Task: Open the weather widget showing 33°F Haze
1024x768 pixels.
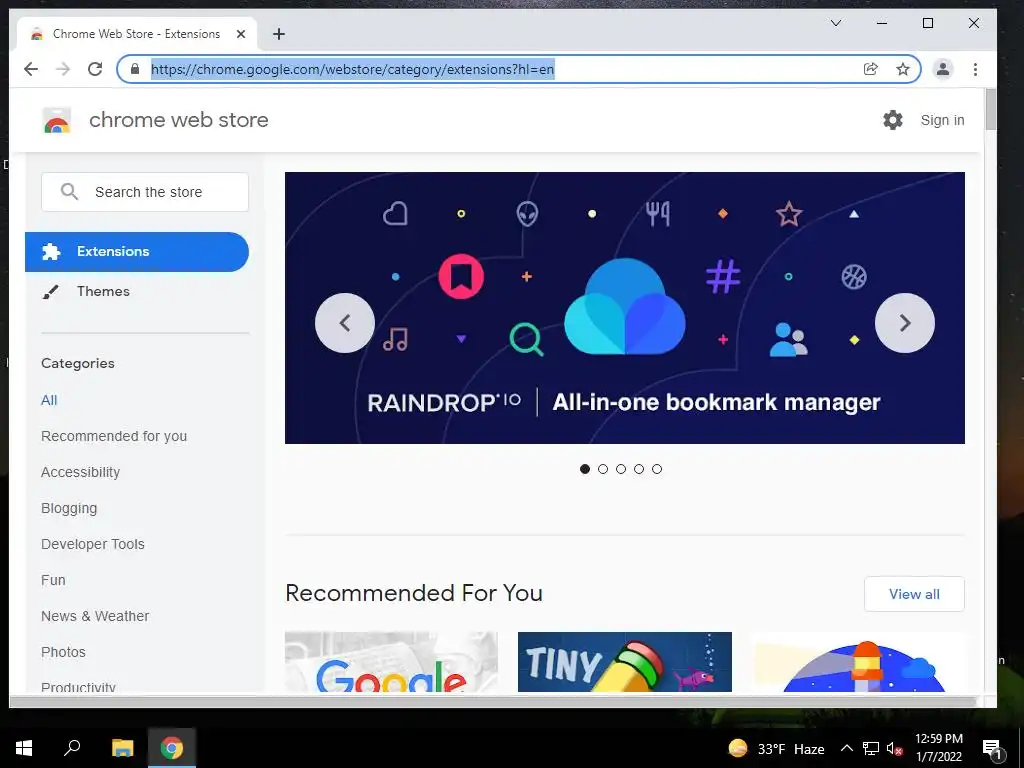Action: click(776, 748)
